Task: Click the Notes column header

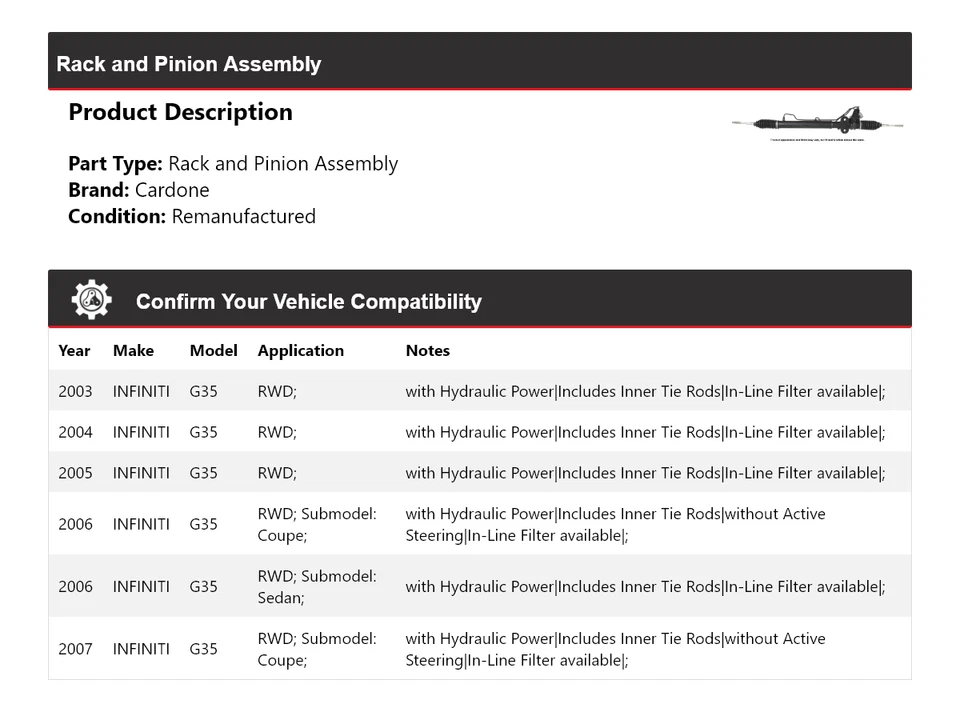Action: (427, 350)
